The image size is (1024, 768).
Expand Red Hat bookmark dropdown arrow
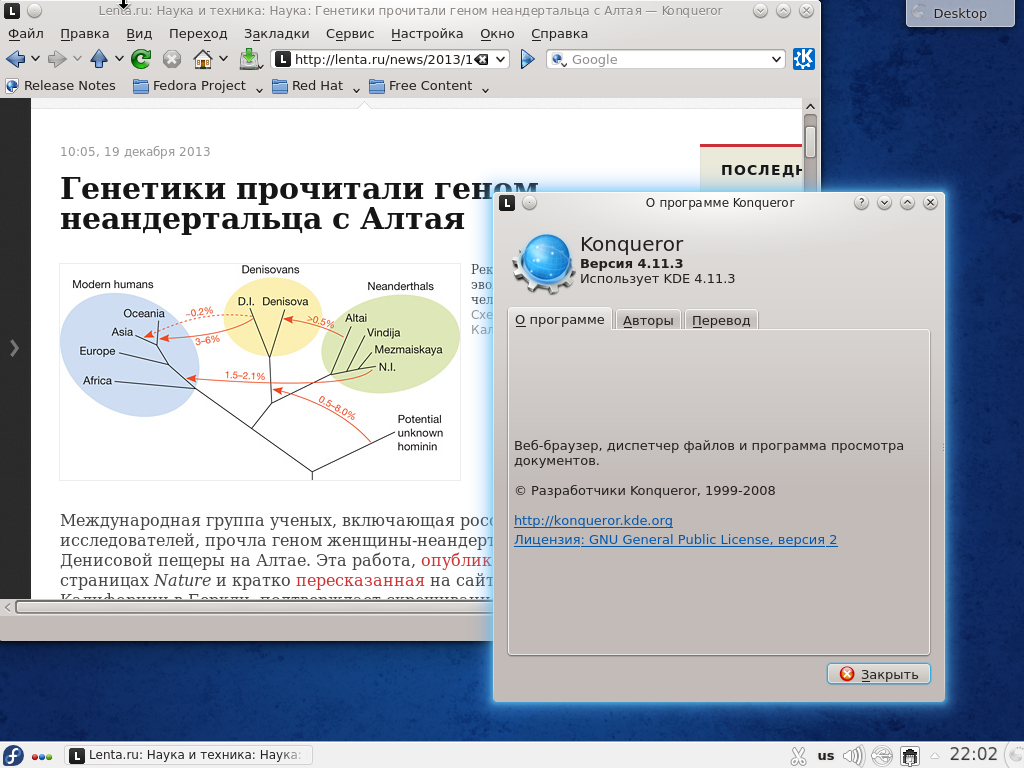click(356, 89)
